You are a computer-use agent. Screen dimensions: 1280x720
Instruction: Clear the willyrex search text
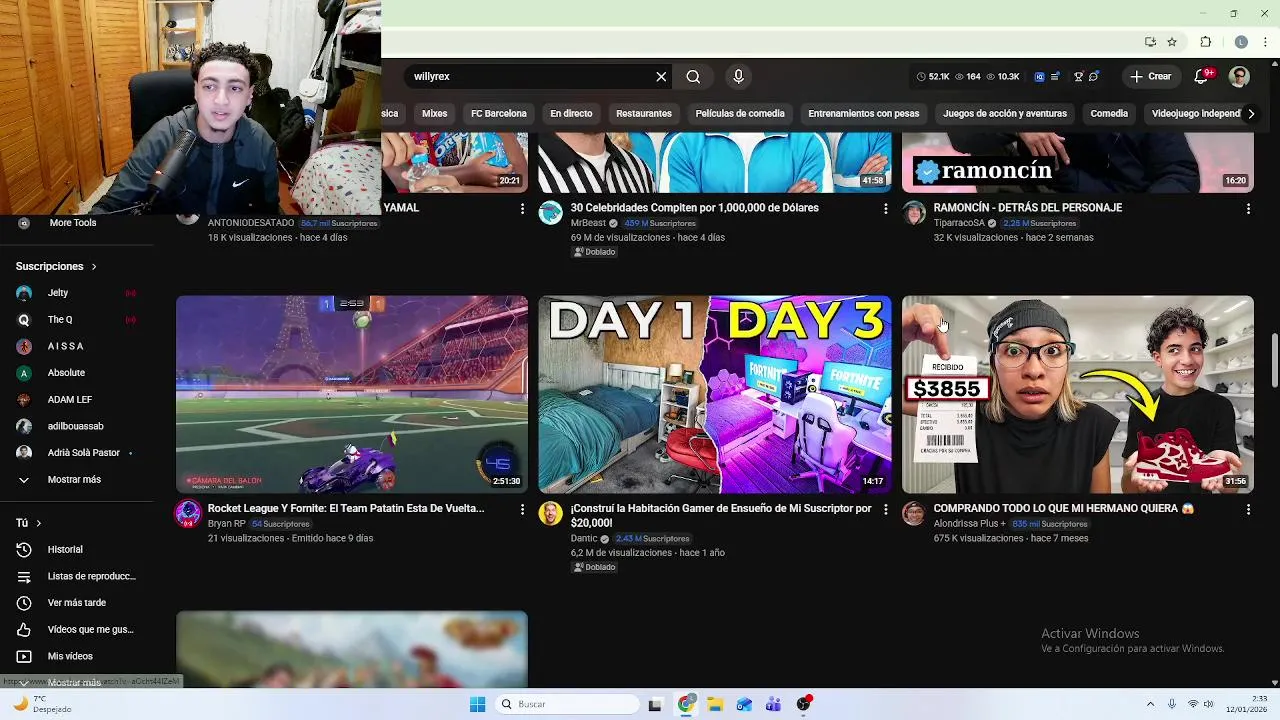pos(661,77)
